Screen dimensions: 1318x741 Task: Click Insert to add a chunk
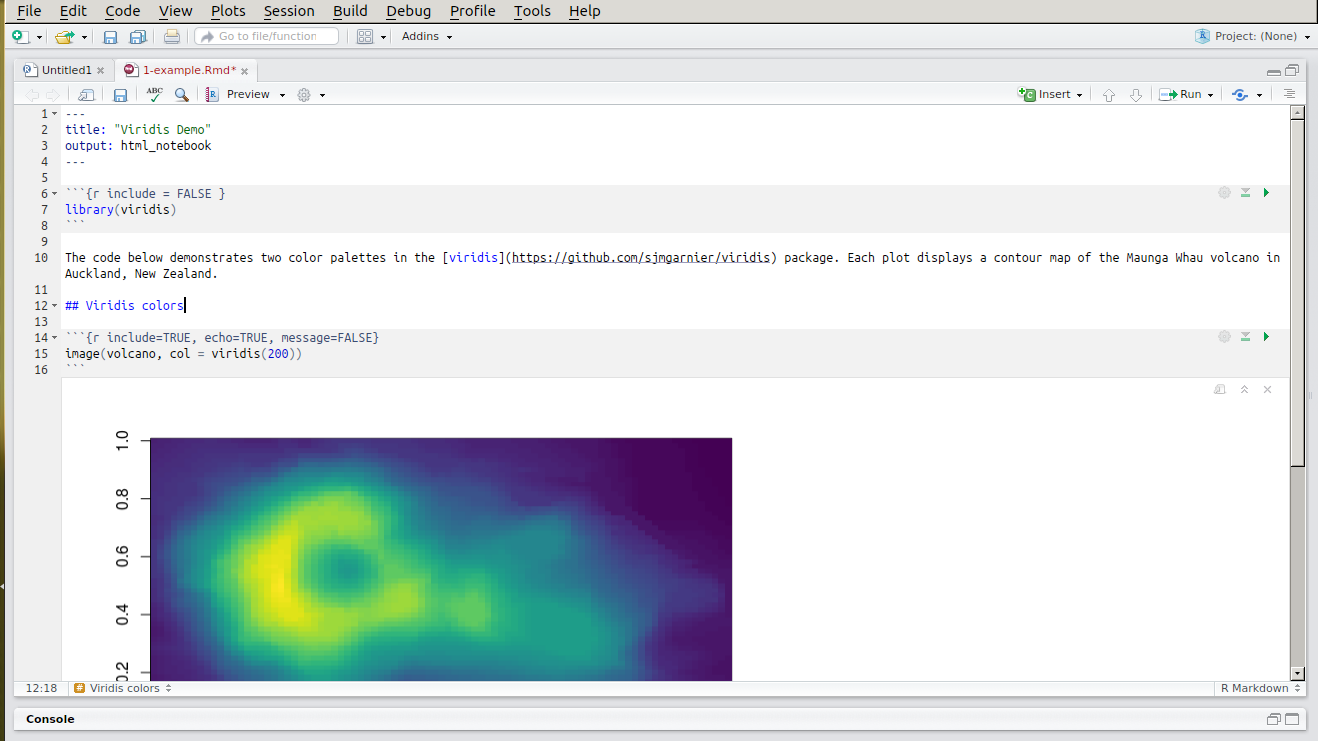point(1050,94)
